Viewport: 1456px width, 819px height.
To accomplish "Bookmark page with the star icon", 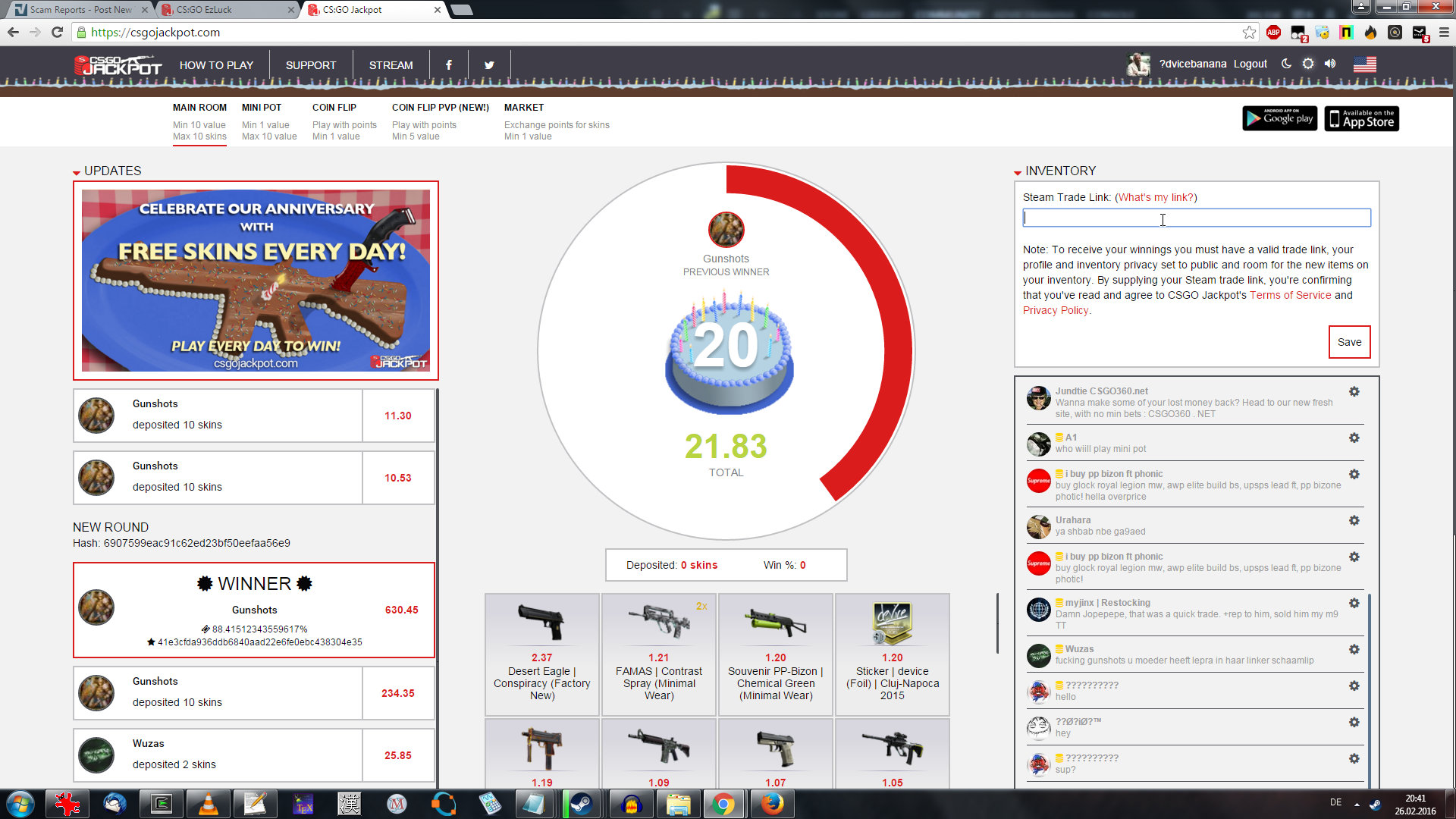I will click(1249, 32).
